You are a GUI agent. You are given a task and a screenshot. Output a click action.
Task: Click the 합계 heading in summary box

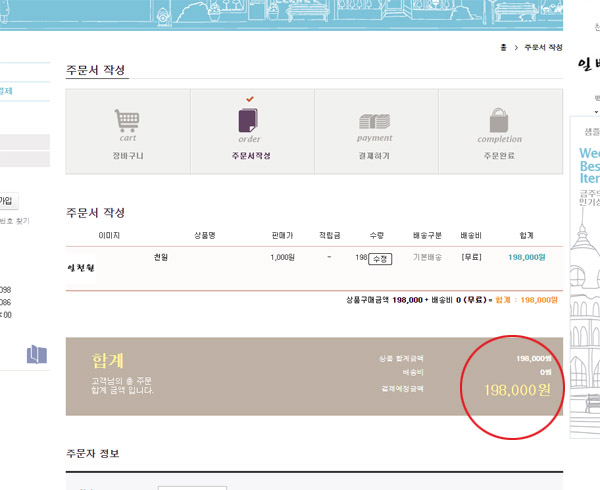click(x=108, y=360)
